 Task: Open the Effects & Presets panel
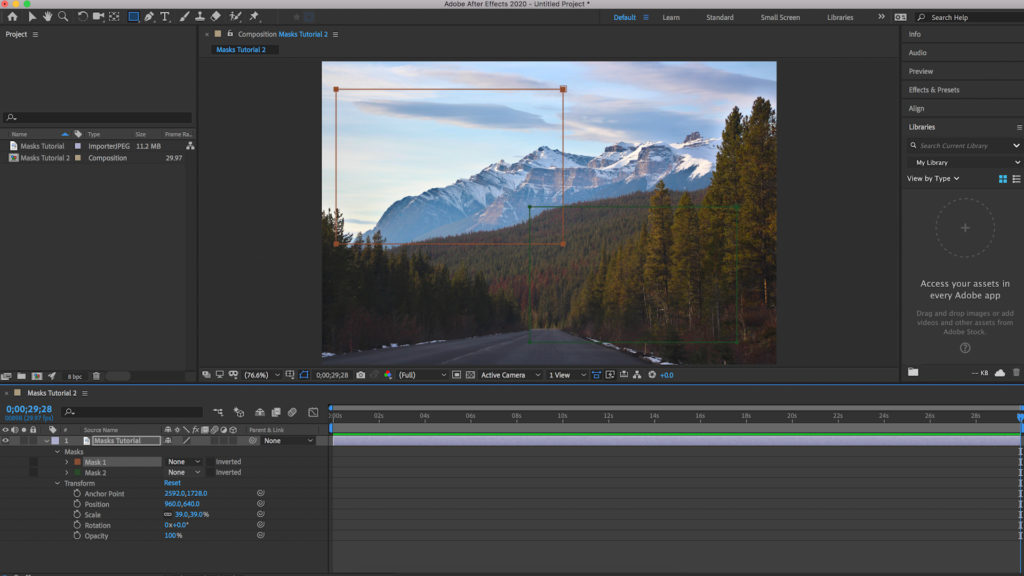(934, 90)
